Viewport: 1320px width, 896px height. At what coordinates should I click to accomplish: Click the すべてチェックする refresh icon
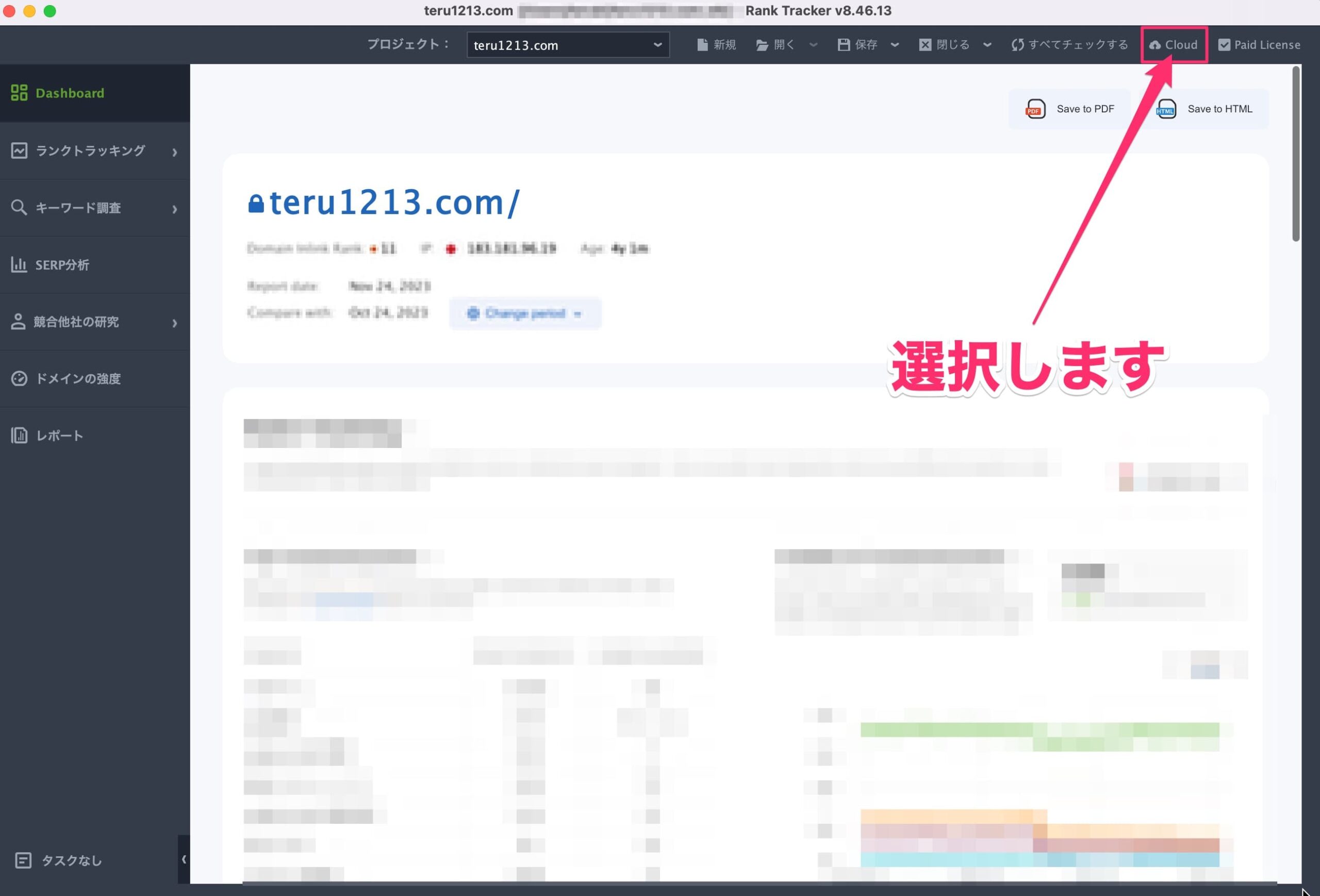[x=1018, y=45]
